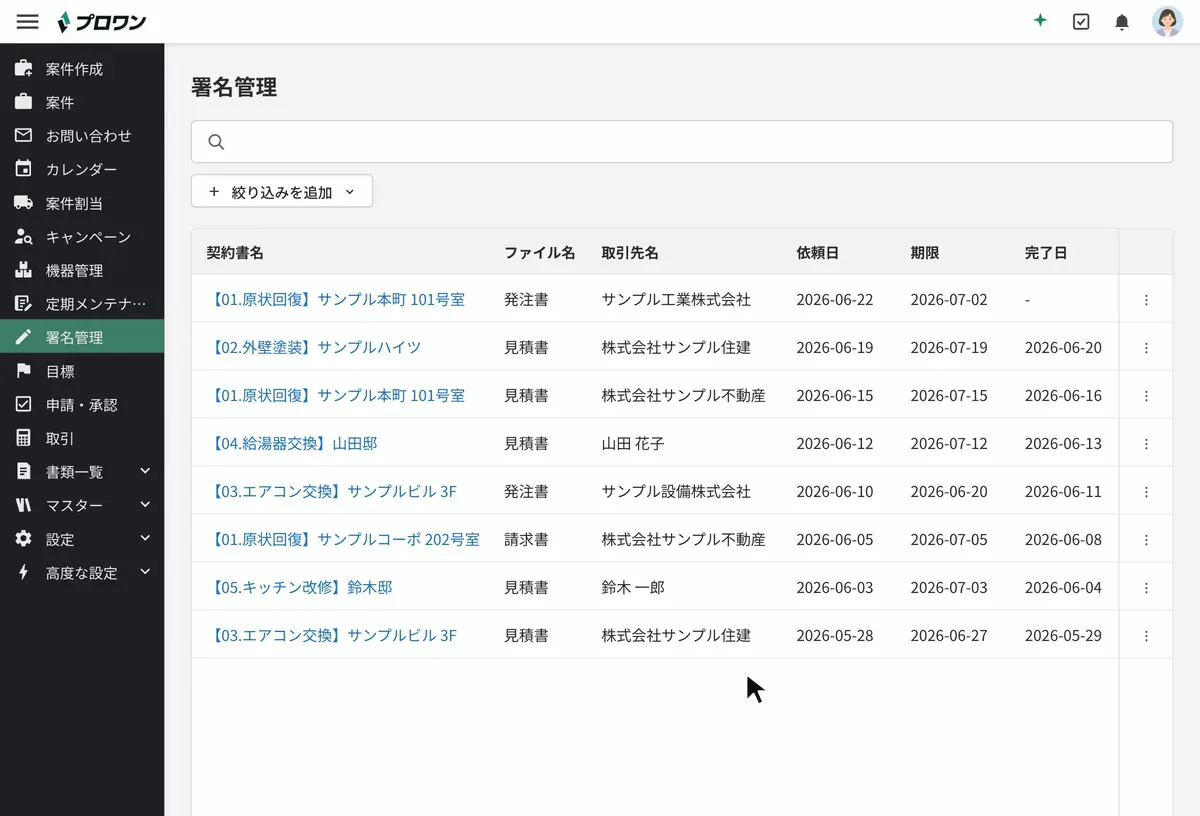Click the 高度な設定 lightning icon
Viewport: 1200px width, 816px height.
coord(23,572)
